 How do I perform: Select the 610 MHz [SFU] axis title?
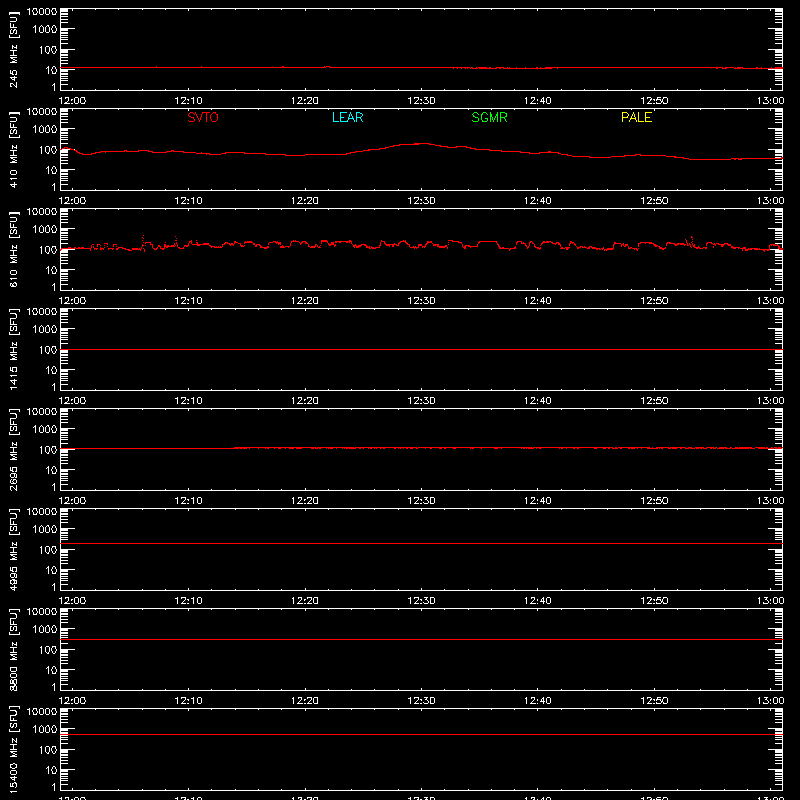13,249
